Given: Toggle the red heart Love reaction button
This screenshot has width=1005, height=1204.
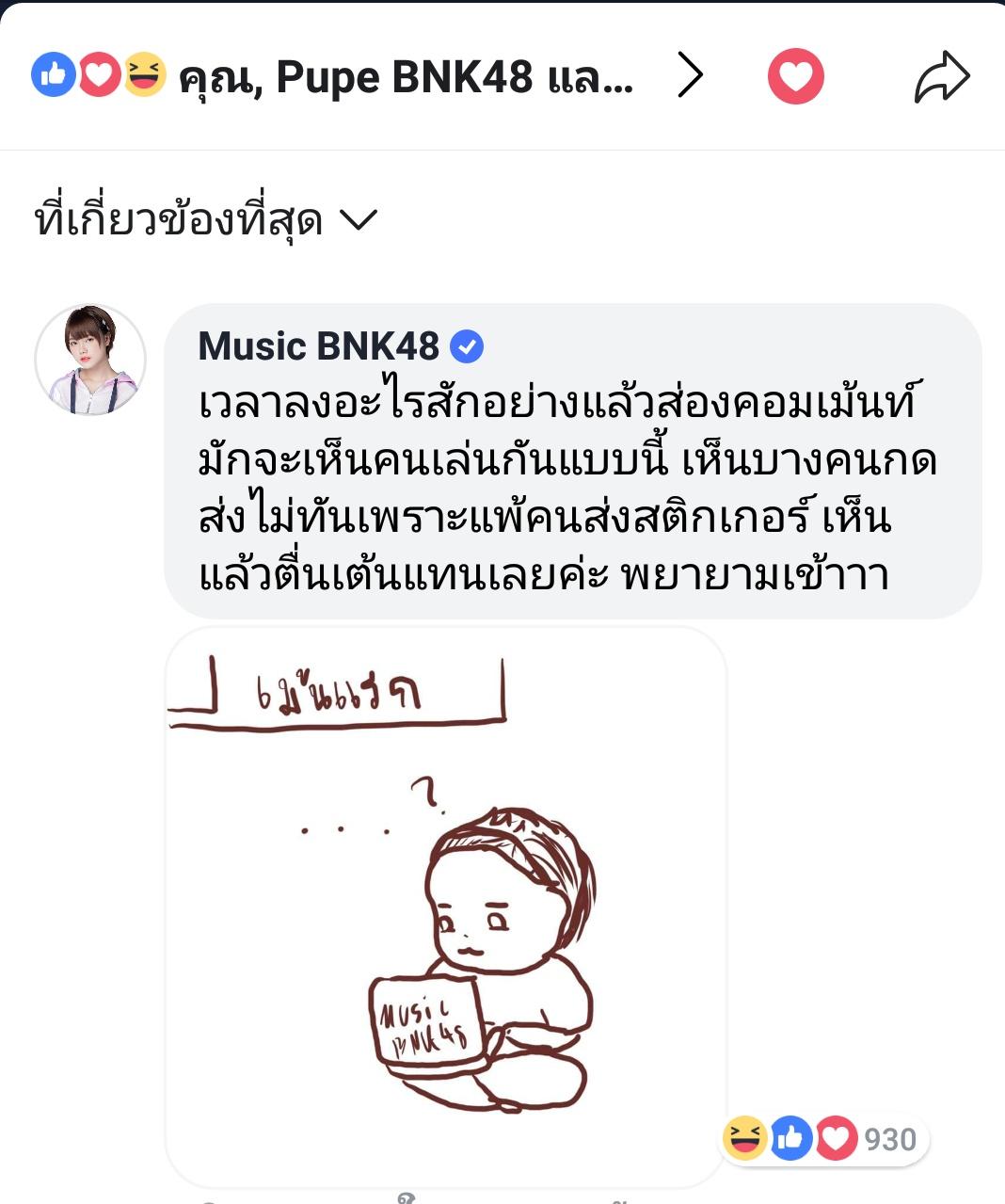Looking at the screenshot, I should pos(796,76).
